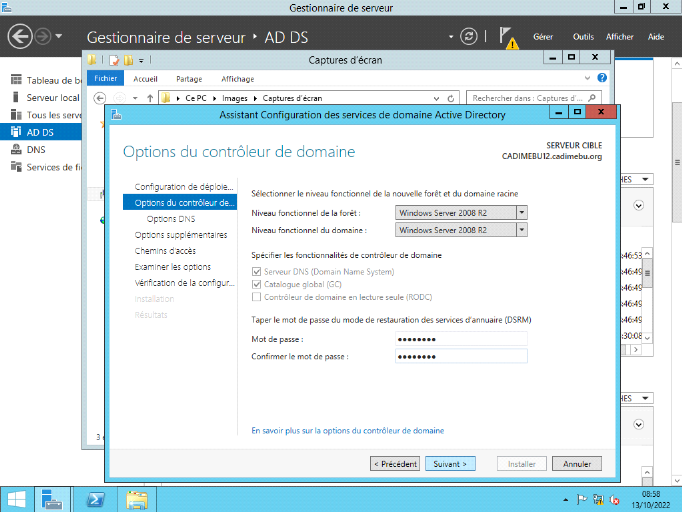682x512 pixels.
Task: Open the Afficher menu
Action: [620, 37]
